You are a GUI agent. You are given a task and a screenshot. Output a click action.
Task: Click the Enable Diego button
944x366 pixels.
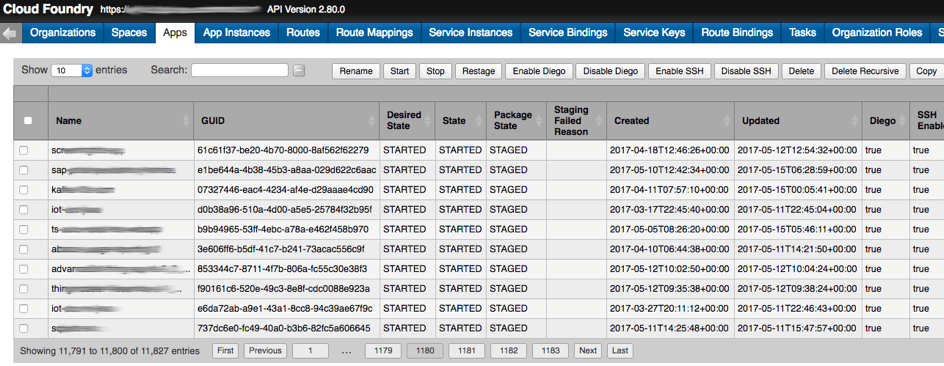click(539, 71)
